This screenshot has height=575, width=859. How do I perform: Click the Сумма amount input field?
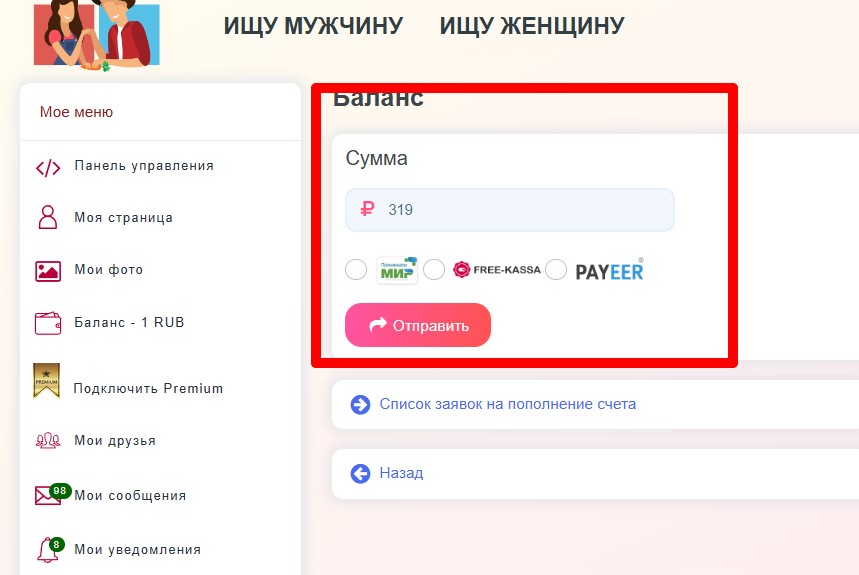tap(509, 210)
